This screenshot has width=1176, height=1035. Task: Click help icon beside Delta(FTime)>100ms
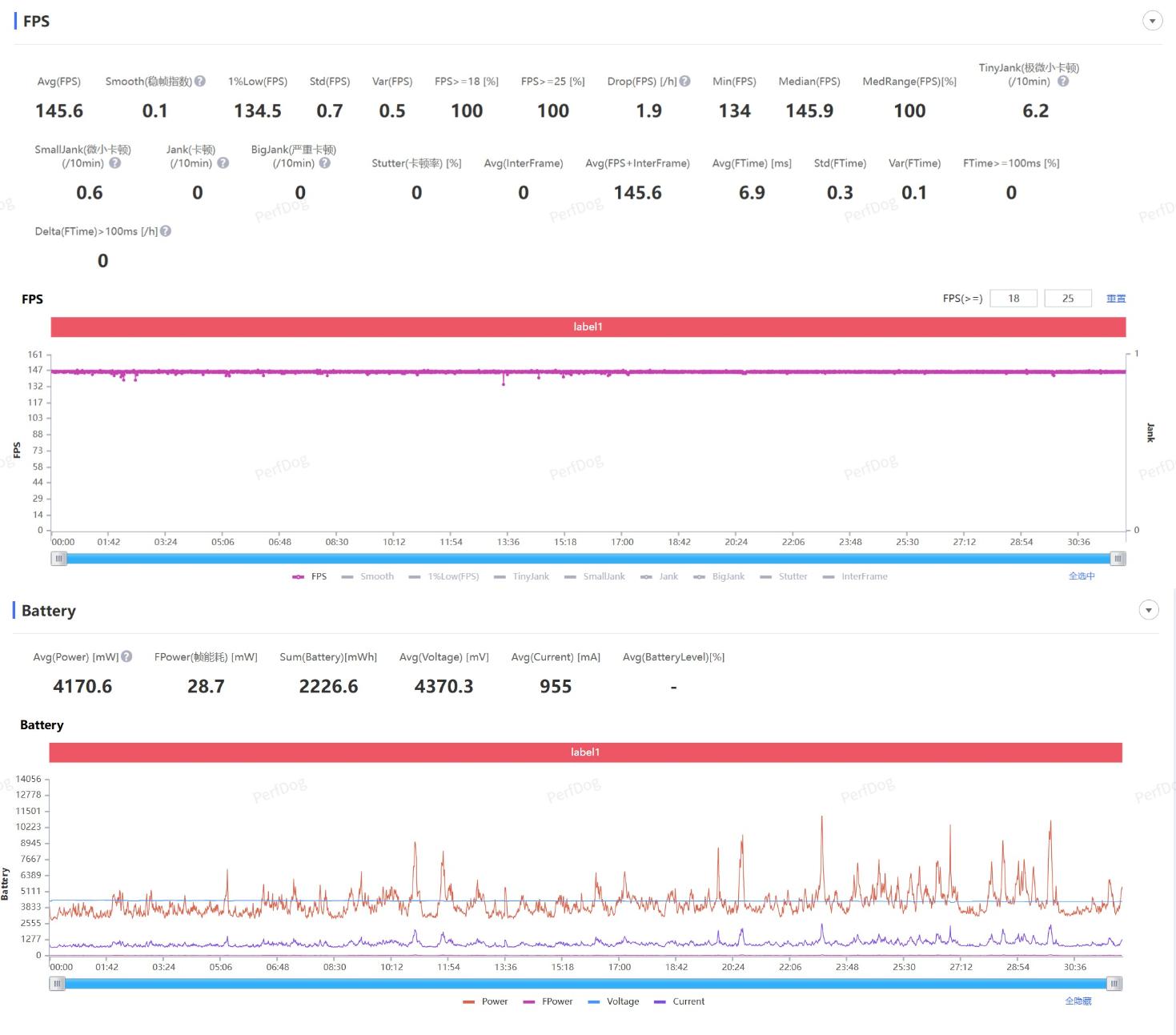(166, 231)
